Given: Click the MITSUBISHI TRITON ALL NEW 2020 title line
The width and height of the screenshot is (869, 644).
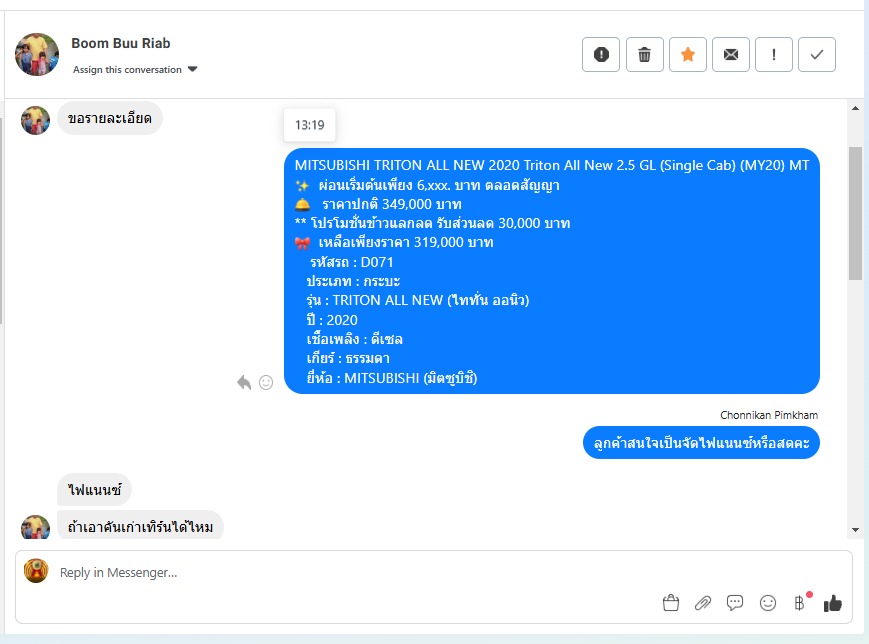Looking at the screenshot, I should pyautogui.click(x=551, y=165).
